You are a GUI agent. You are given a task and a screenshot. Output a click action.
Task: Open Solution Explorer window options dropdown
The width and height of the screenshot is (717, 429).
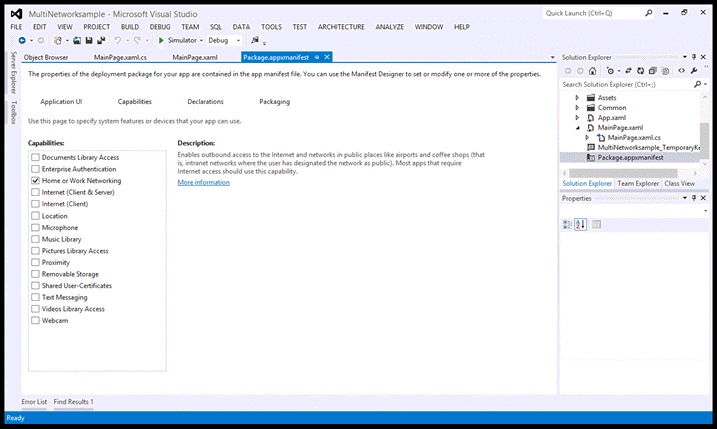(x=685, y=57)
